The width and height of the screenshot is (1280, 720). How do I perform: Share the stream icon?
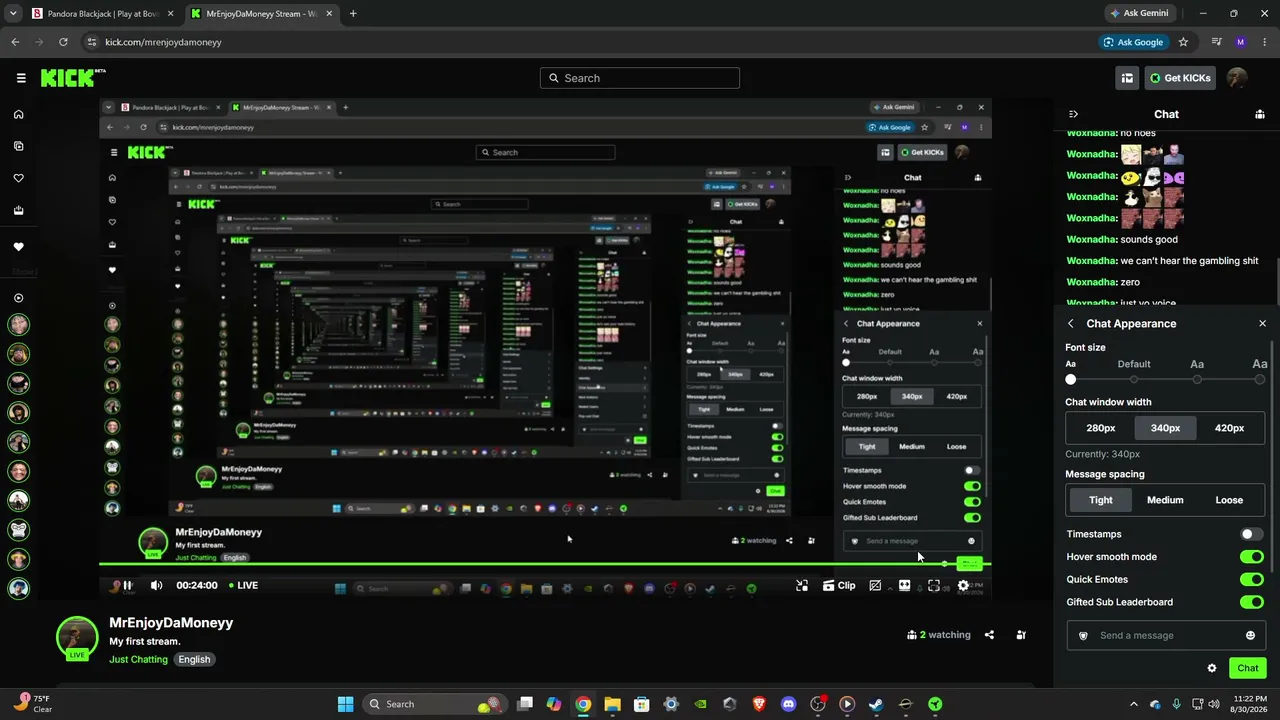(x=989, y=635)
